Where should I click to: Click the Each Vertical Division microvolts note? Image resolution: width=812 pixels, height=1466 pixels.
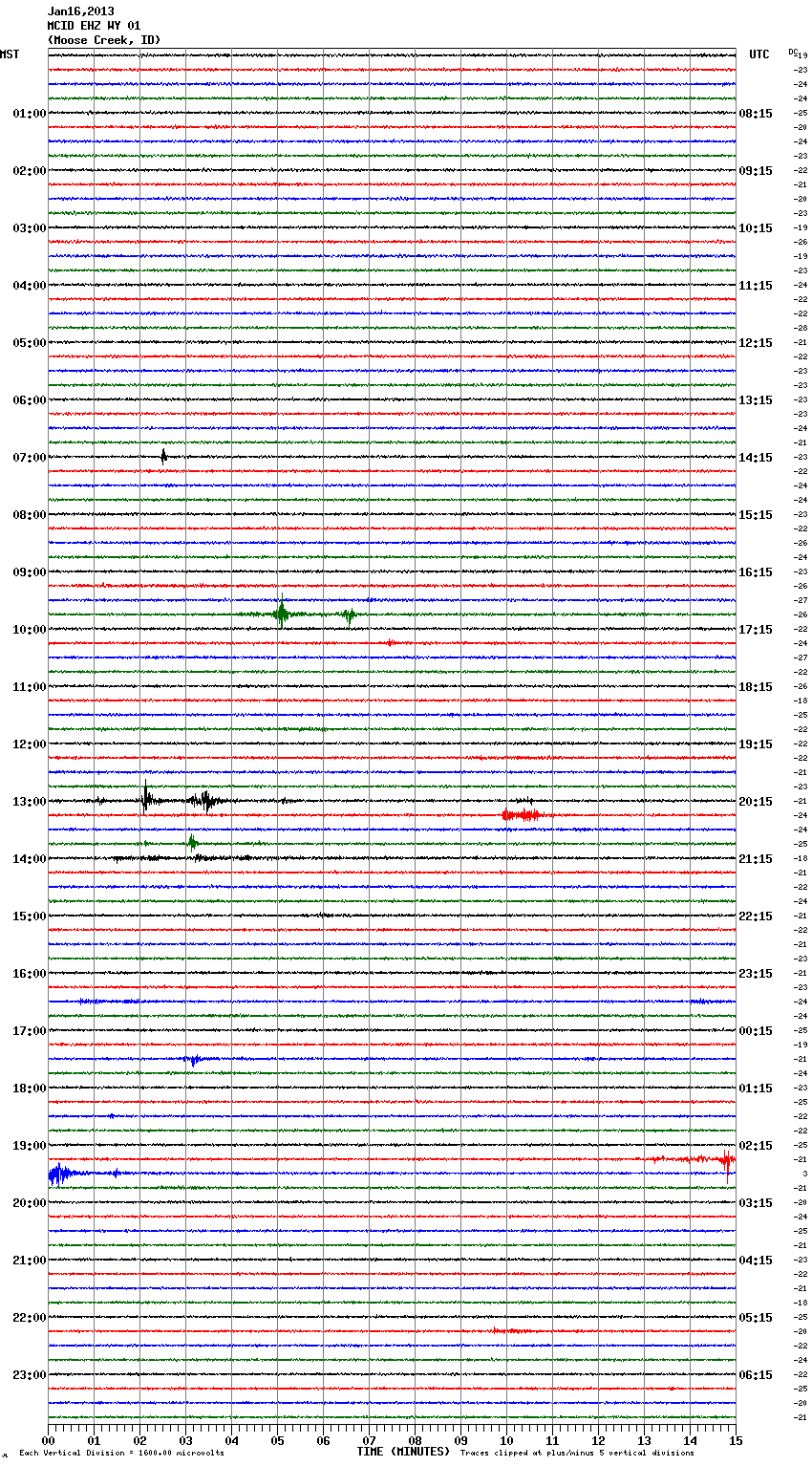pyautogui.click(x=122, y=1453)
